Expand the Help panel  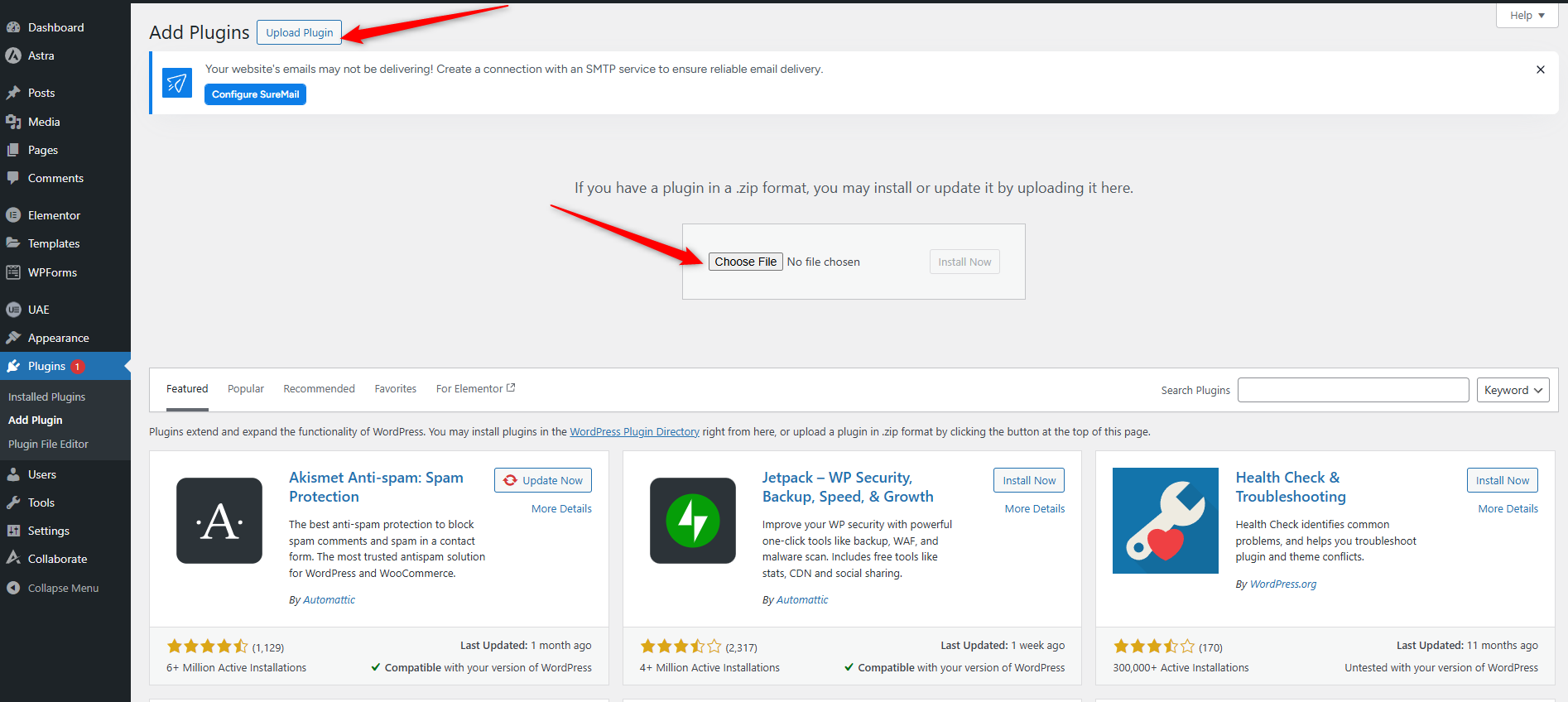[x=1527, y=15]
